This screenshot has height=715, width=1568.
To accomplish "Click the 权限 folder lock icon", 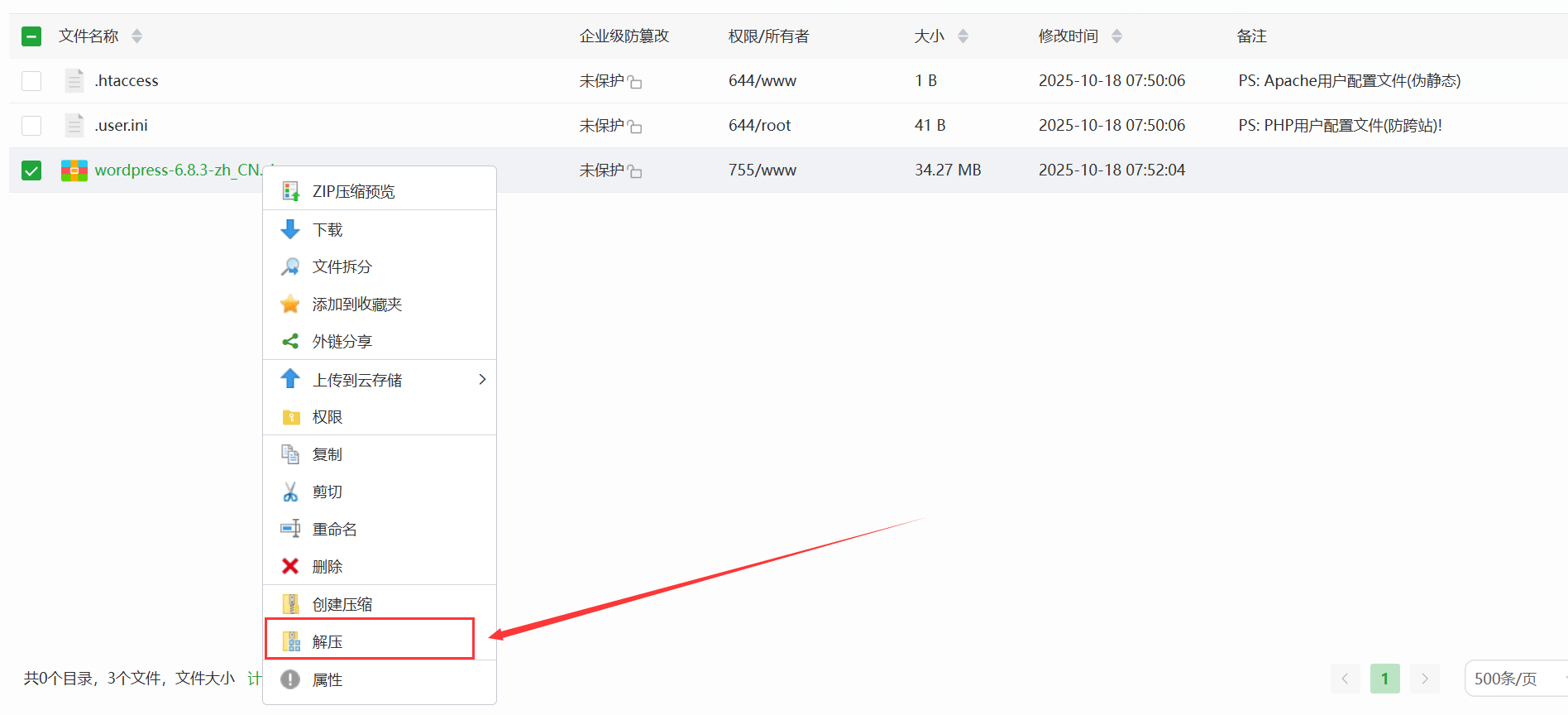I will tap(291, 417).
